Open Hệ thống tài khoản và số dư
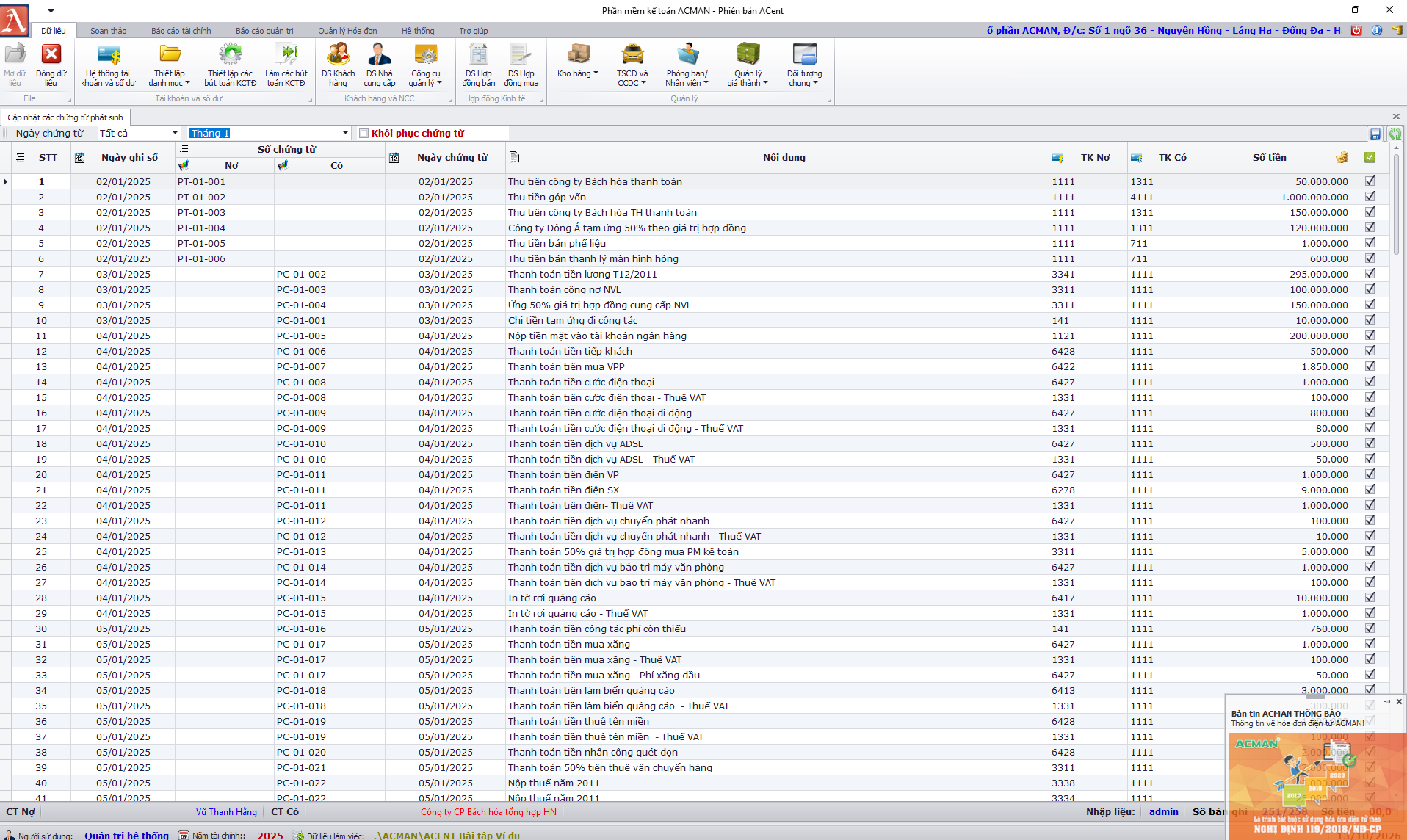Image resolution: width=1407 pixels, height=840 pixels. coord(109,65)
